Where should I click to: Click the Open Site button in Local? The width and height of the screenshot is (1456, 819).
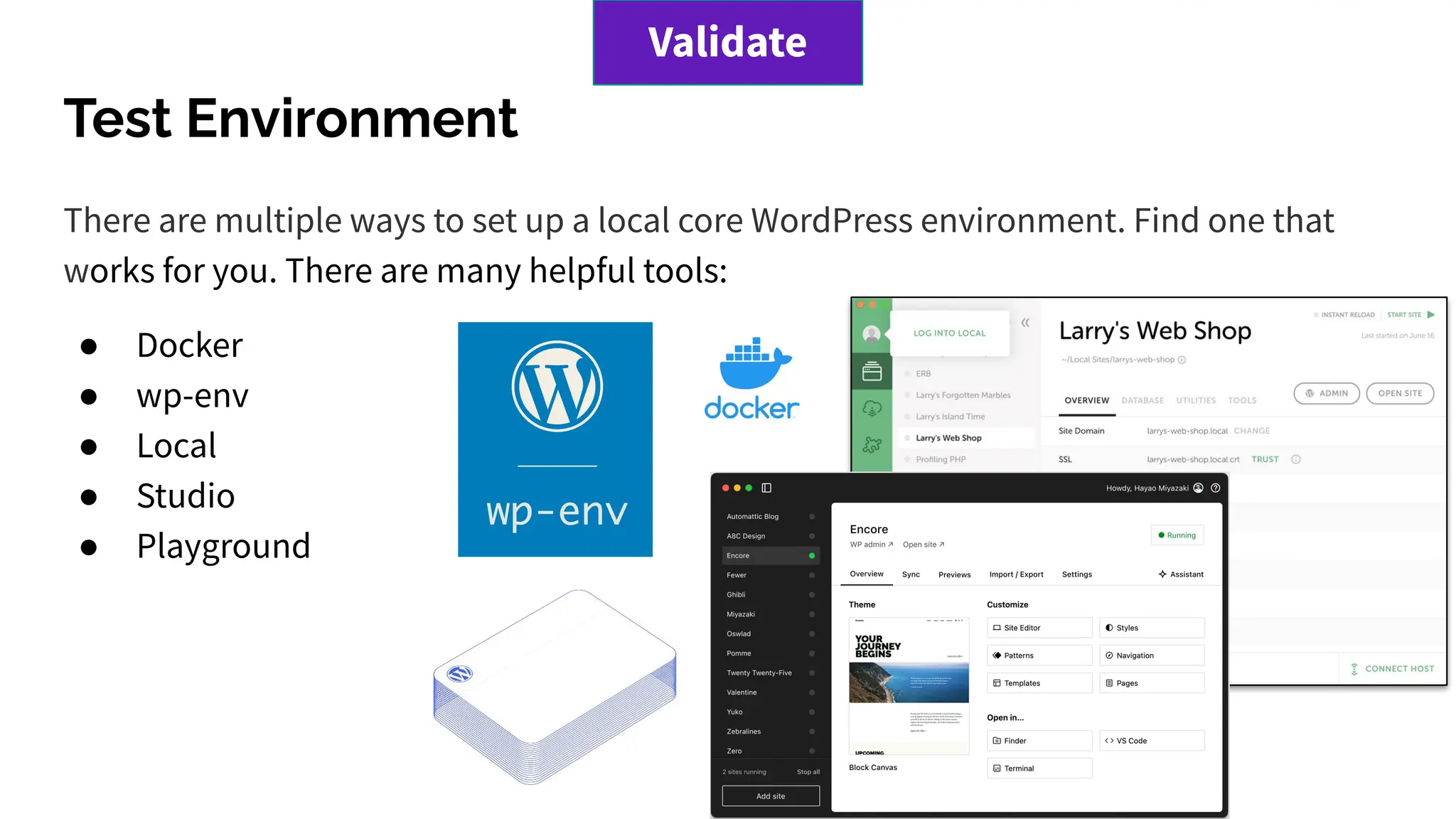click(x=1400, y=393)
